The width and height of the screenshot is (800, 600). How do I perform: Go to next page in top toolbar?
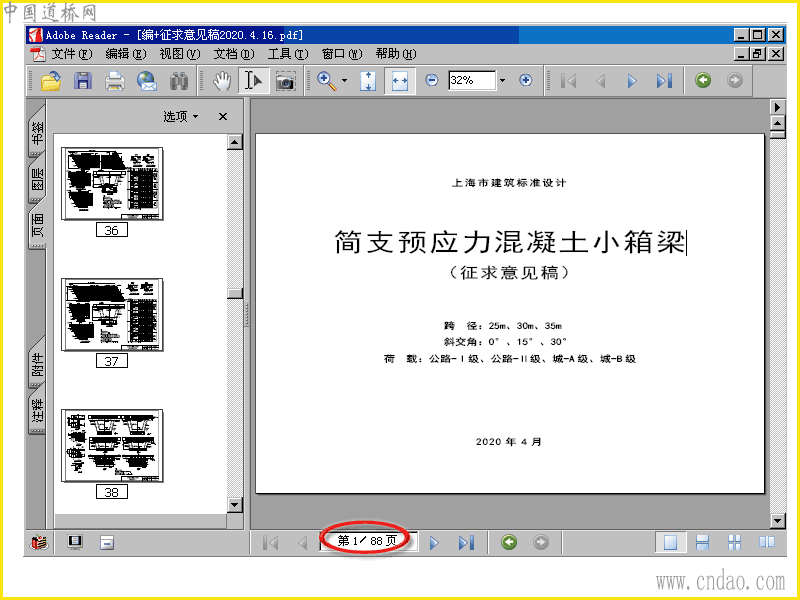pyautogui.click(x=632, y=81)
